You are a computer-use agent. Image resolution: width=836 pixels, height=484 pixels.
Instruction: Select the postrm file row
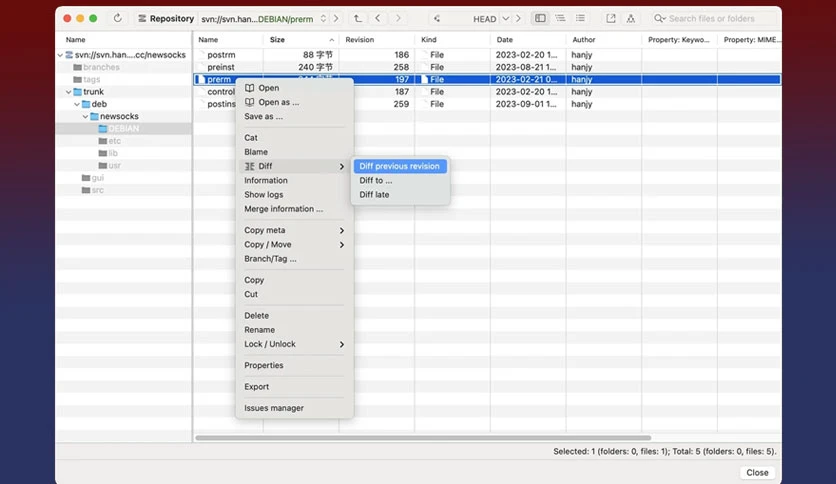(487, 55)
